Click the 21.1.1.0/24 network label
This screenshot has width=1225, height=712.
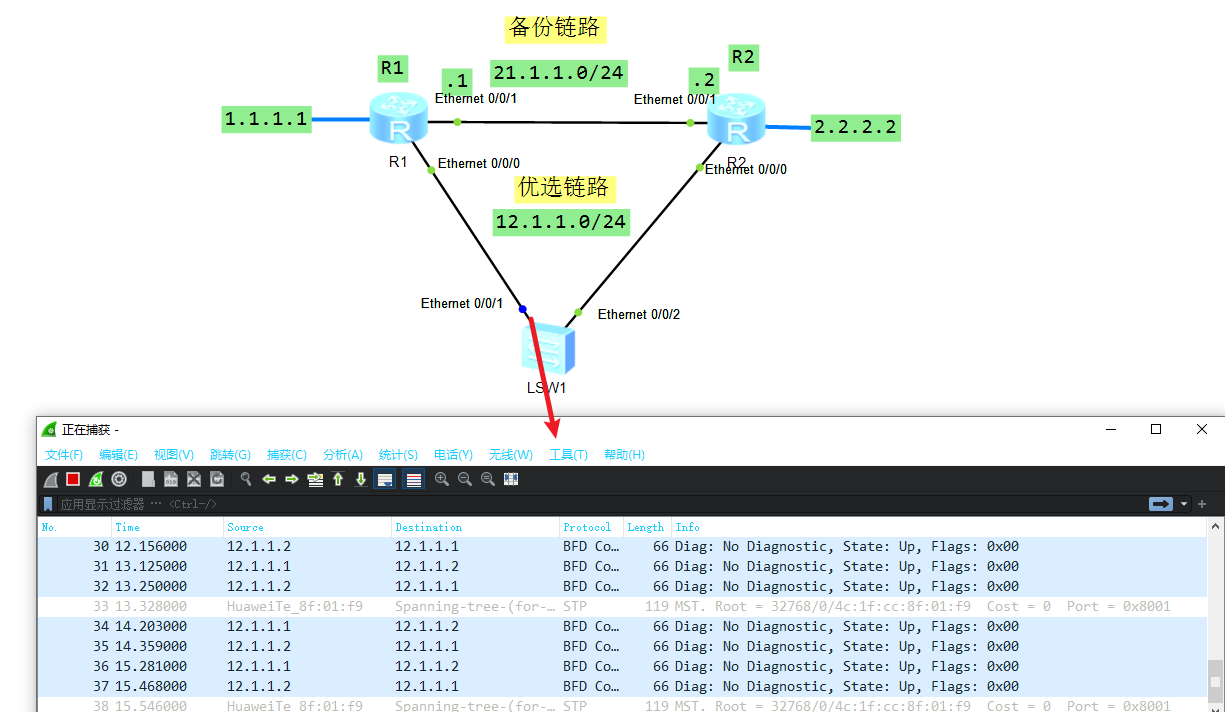click(x=559, y=72)
